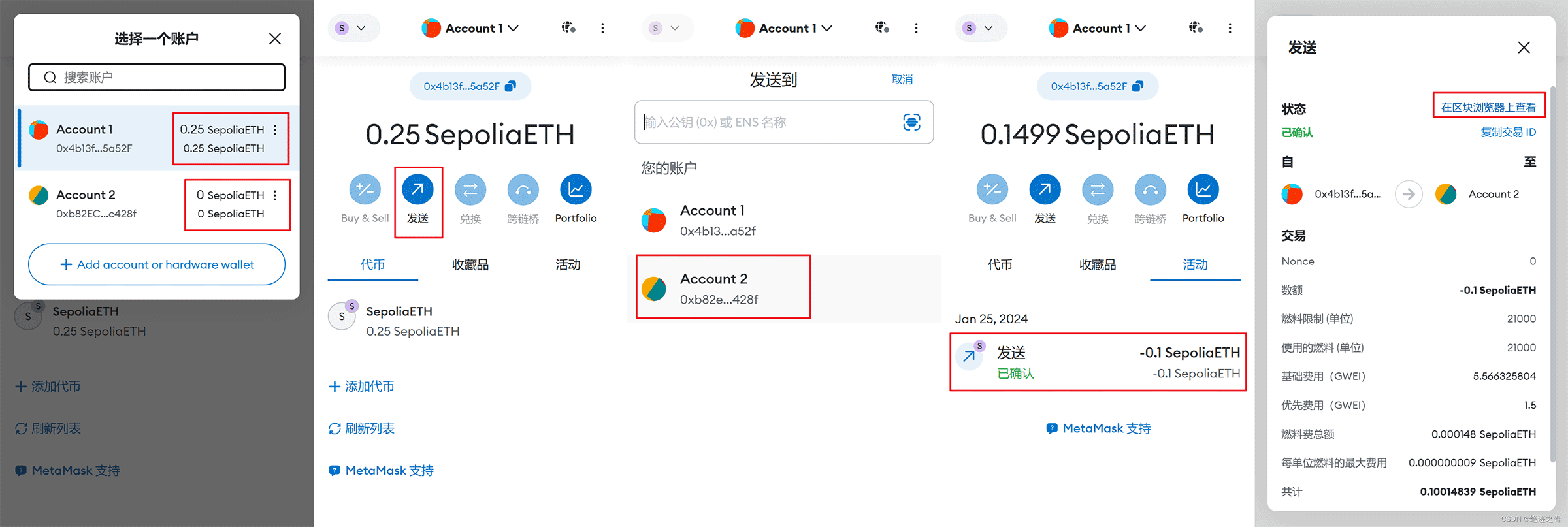Open Account 2 three-dot options in account list
This screenshot has height=527, width=1568.
275,195
